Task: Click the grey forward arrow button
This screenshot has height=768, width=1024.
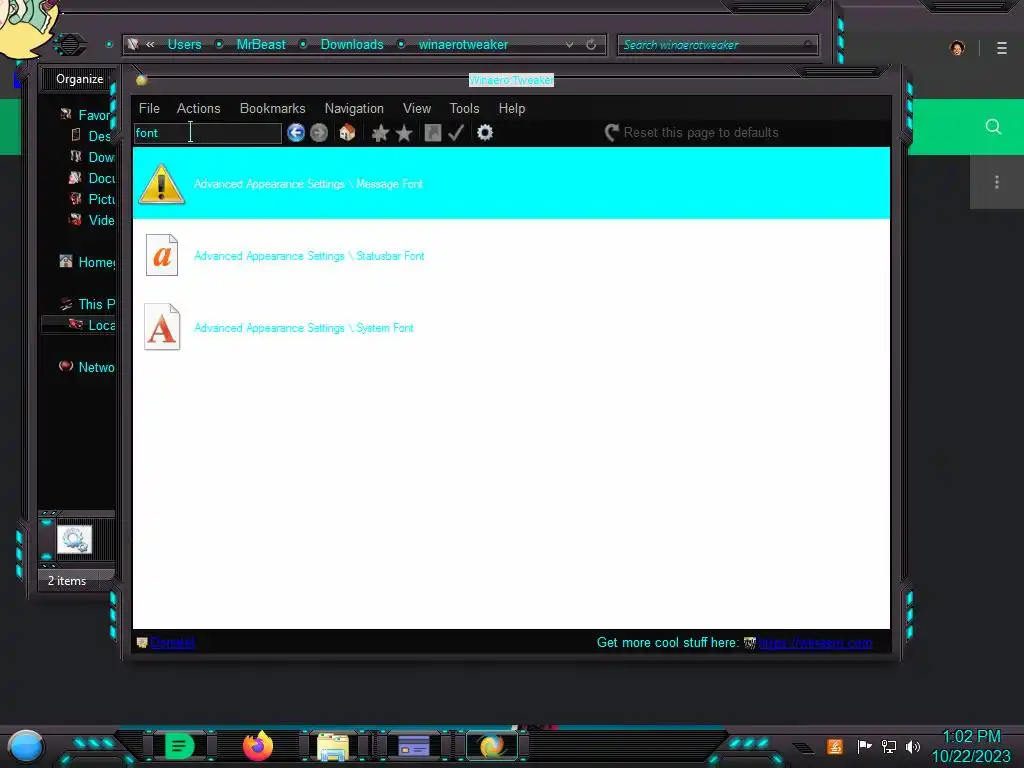Action: pyautogui.click(x=319, y=133)
